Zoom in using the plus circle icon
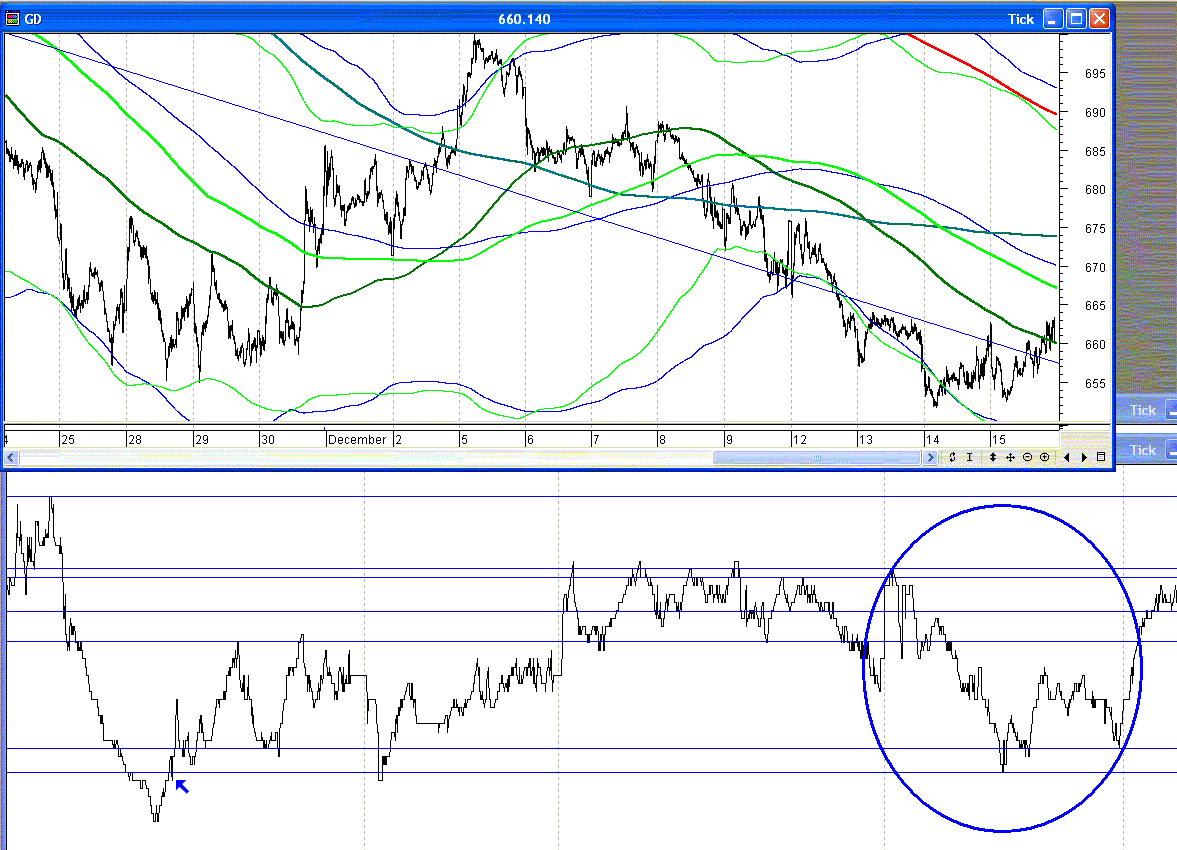The image size is (1177, 850). point(1044,457)
